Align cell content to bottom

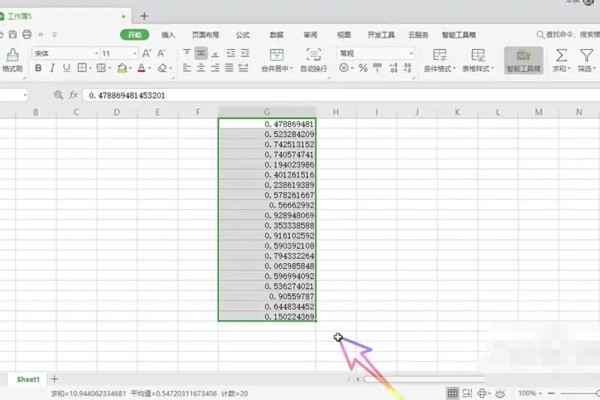215,53
